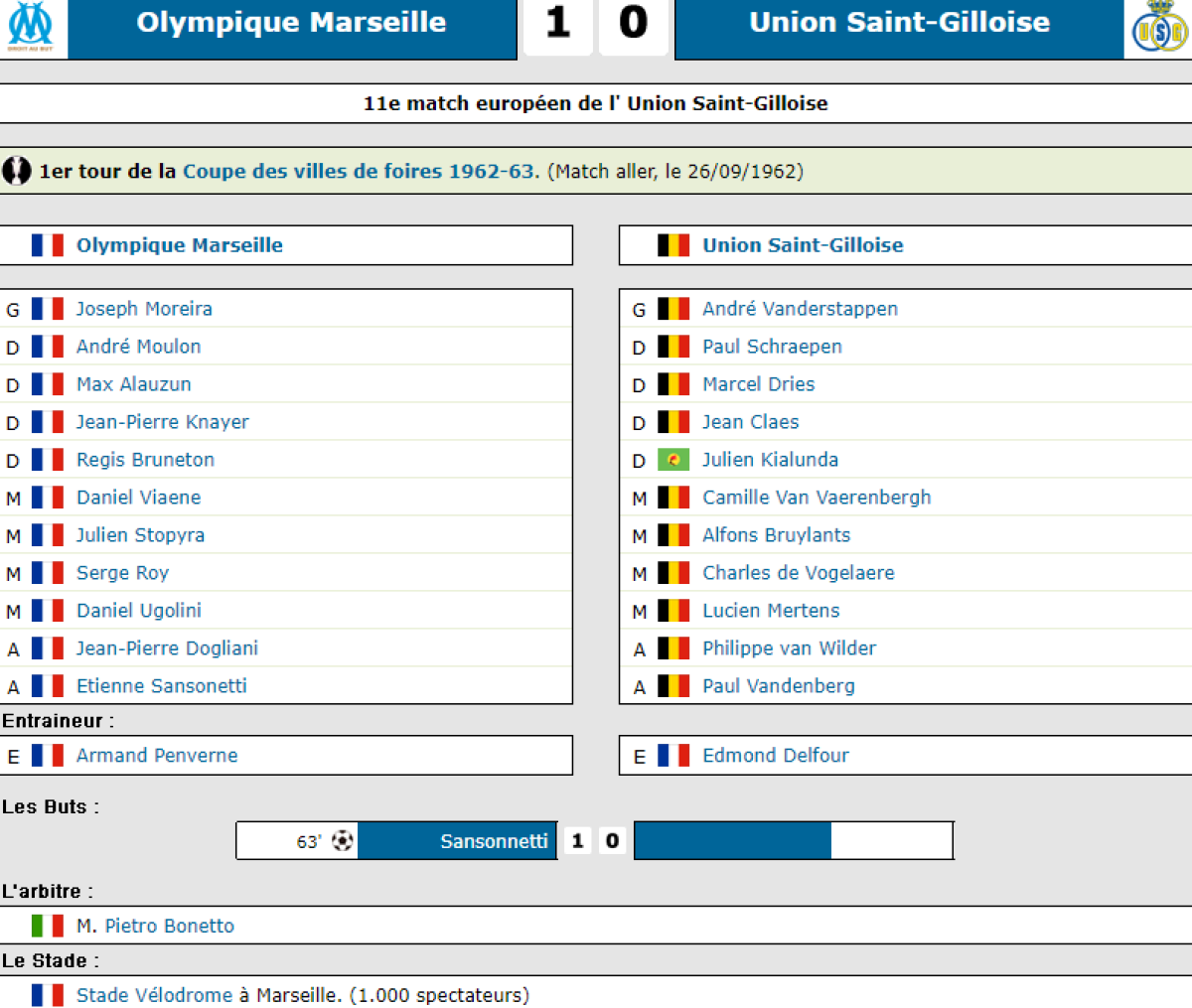This screenshot has width=1192, height=1008.
Task: Click the Olympique Marseille club logo
Action: [x=31, y=27]
